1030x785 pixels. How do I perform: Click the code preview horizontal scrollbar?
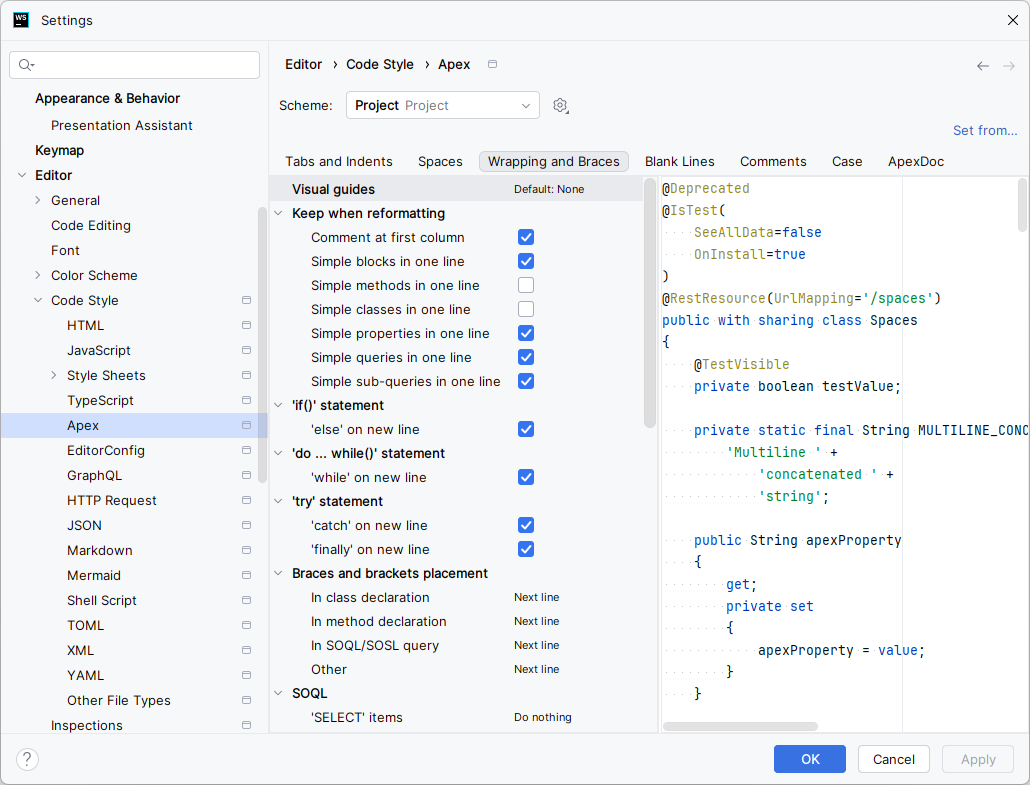coord(740,726)
